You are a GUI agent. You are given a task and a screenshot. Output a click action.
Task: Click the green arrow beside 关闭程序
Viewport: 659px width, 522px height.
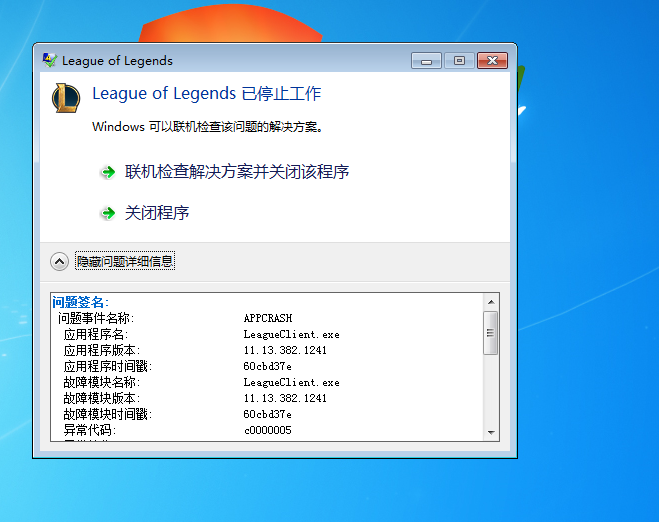click(x=108, y=213)
